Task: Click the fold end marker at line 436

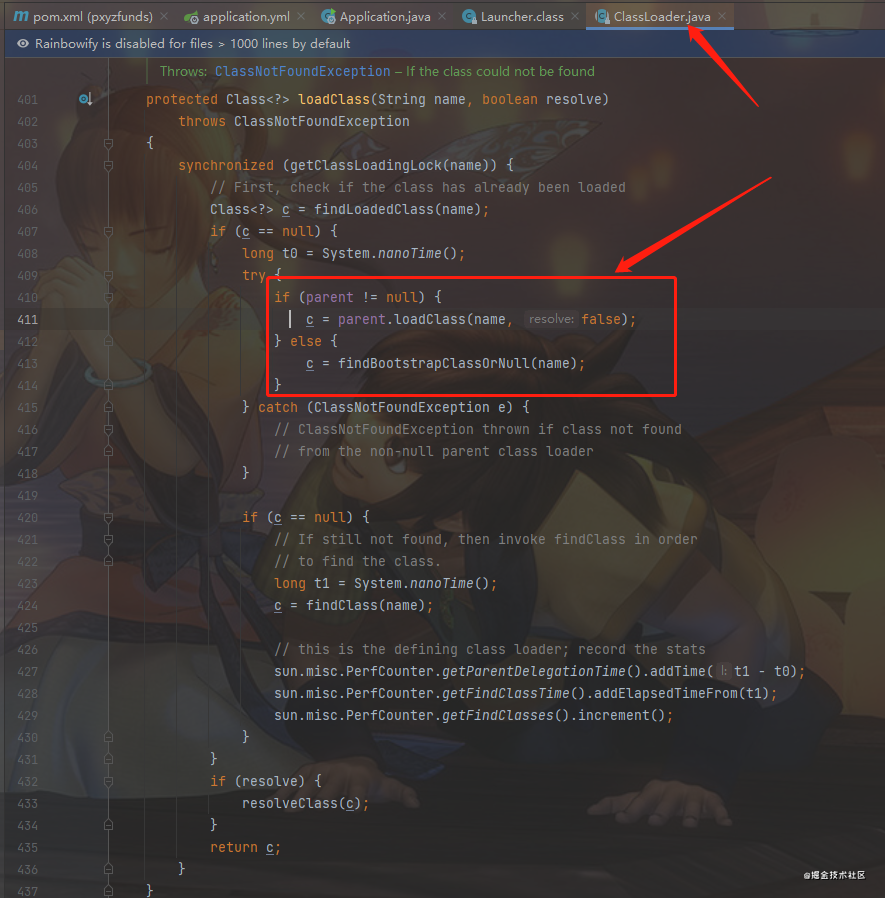Action: tap(108, 869)
